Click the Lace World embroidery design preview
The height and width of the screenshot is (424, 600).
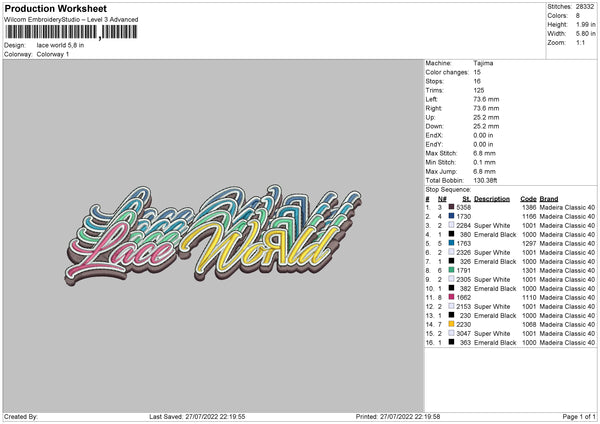click(x=213, y=234)
